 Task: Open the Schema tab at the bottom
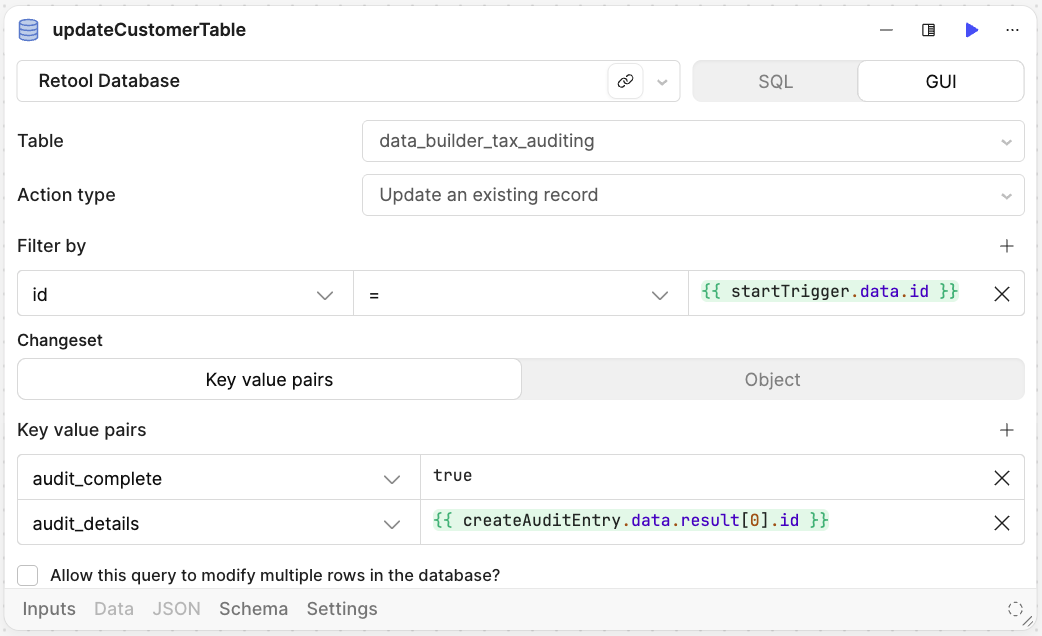(x=253, y=608)
